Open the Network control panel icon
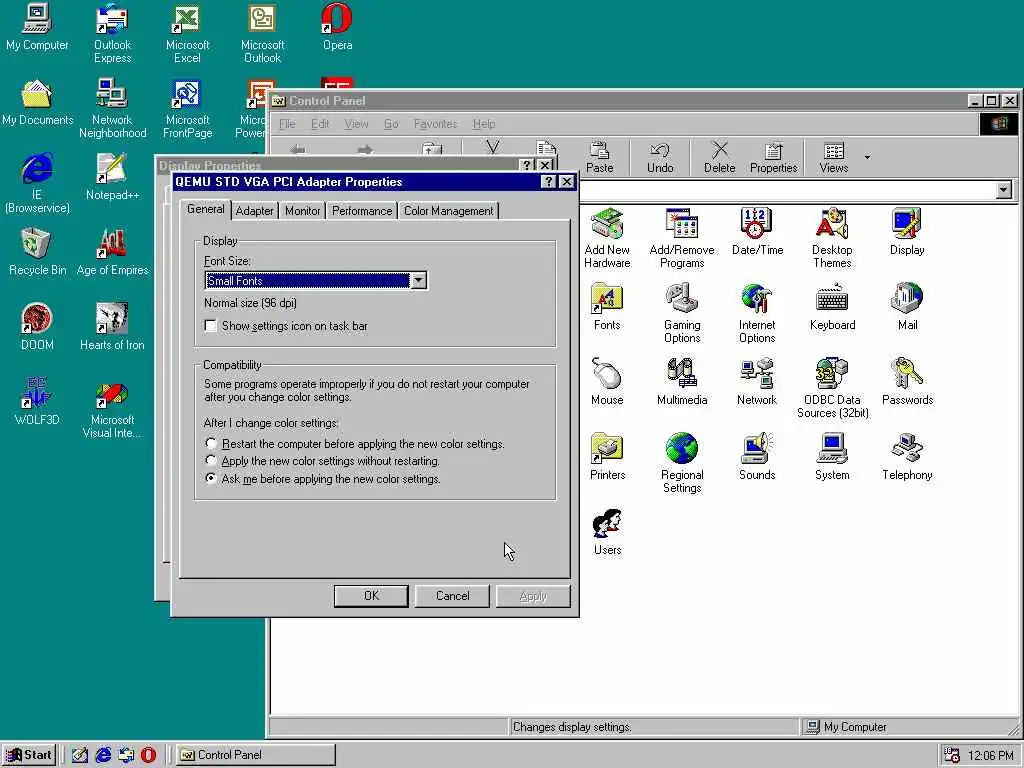 tap(757, 381)
